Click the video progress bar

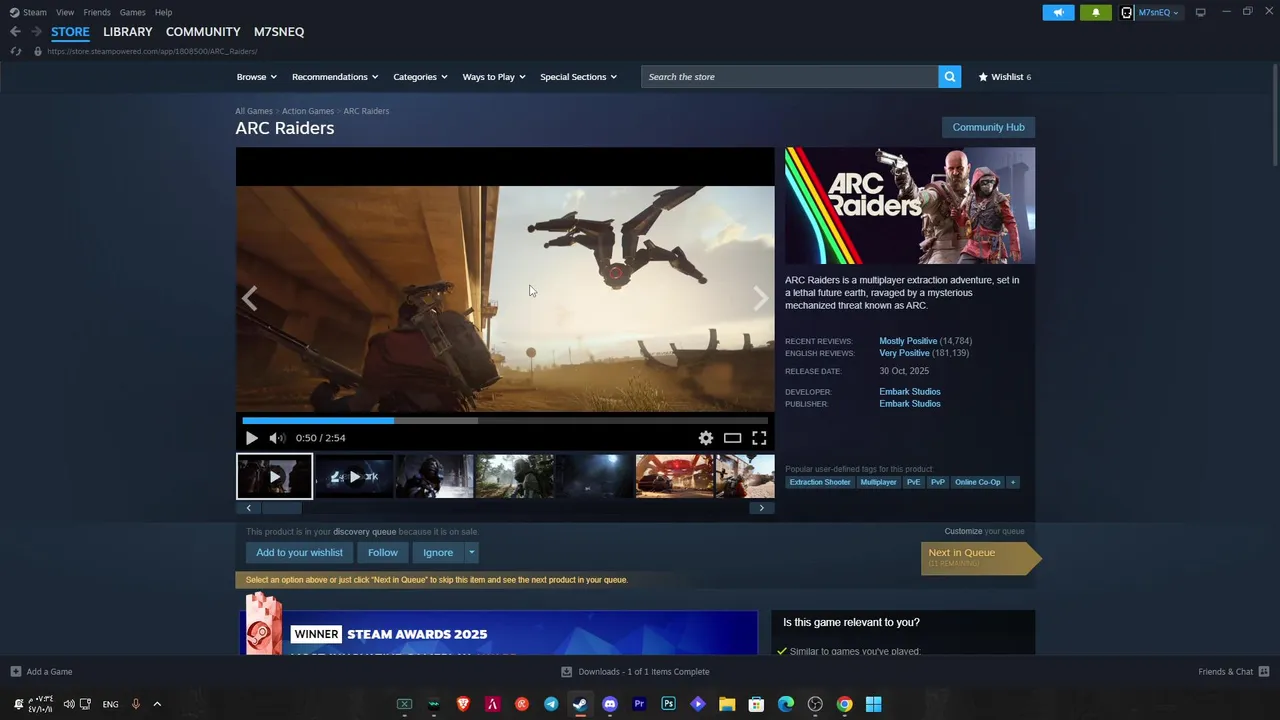505,421
